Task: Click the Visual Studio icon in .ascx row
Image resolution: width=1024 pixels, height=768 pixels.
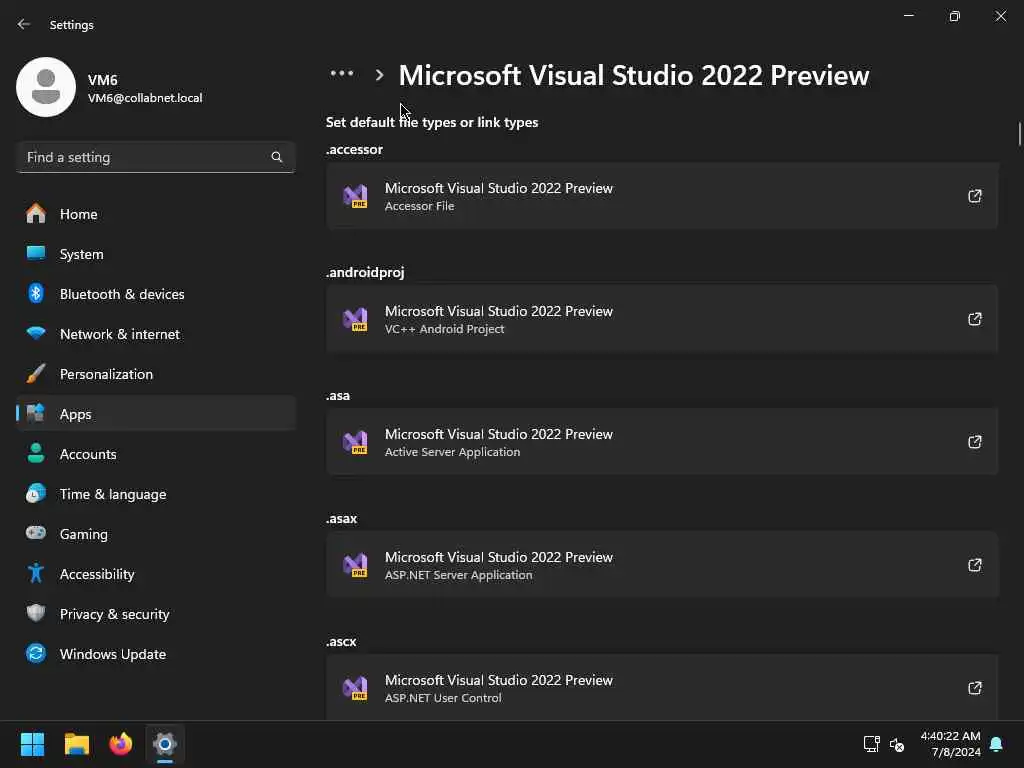Action: tap(355, 688)
